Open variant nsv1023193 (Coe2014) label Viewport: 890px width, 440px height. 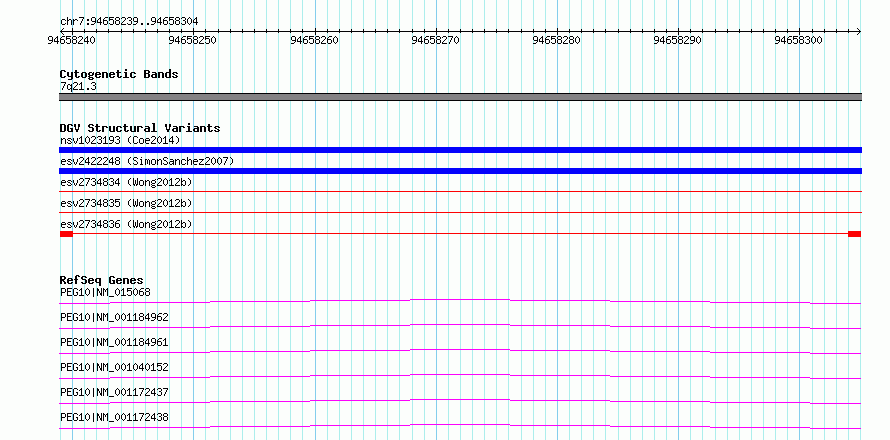coord(120,140)
